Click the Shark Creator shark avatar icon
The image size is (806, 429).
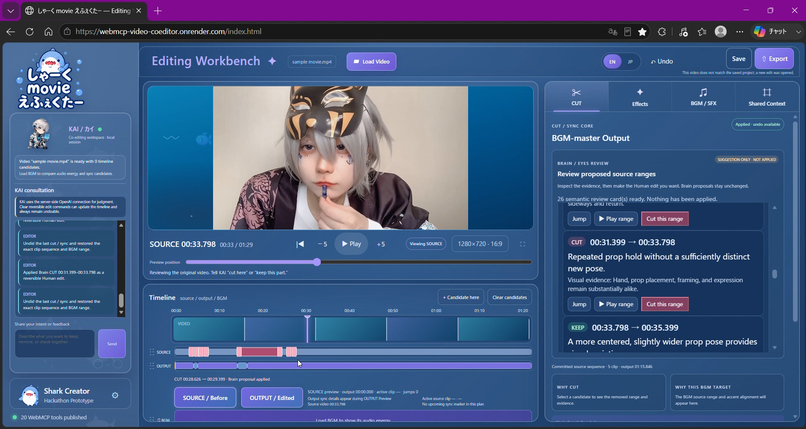click(29, 395)
